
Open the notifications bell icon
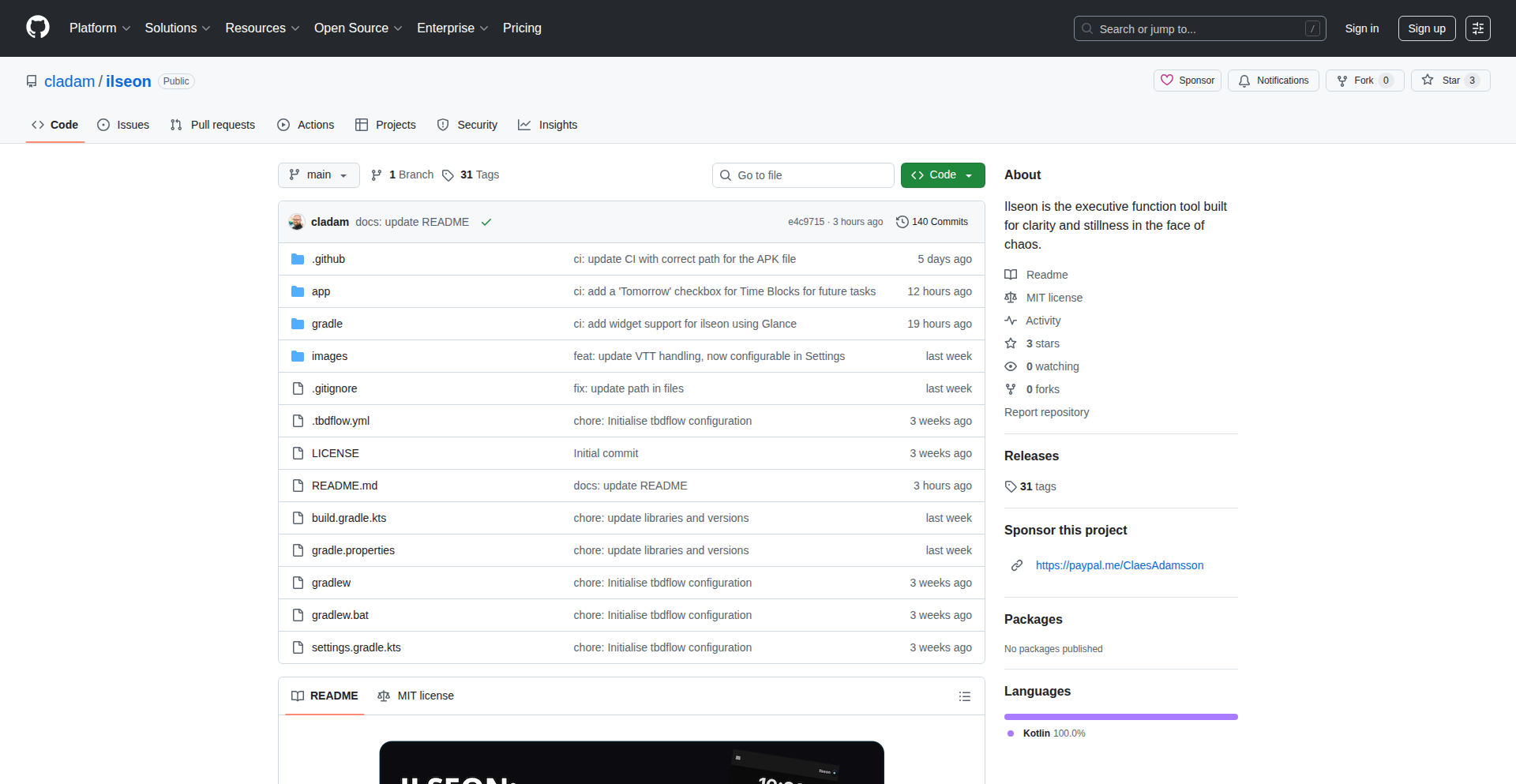coord(1244,81)
